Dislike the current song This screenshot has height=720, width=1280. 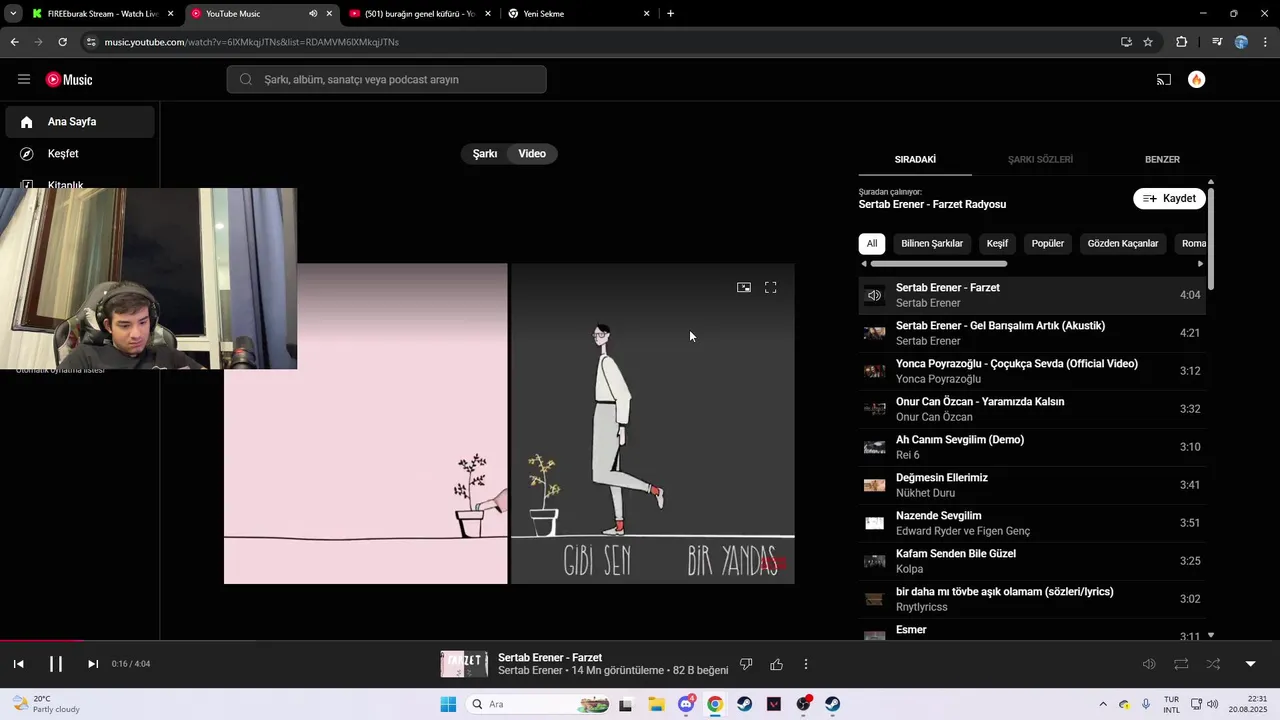tap(746, 664)
